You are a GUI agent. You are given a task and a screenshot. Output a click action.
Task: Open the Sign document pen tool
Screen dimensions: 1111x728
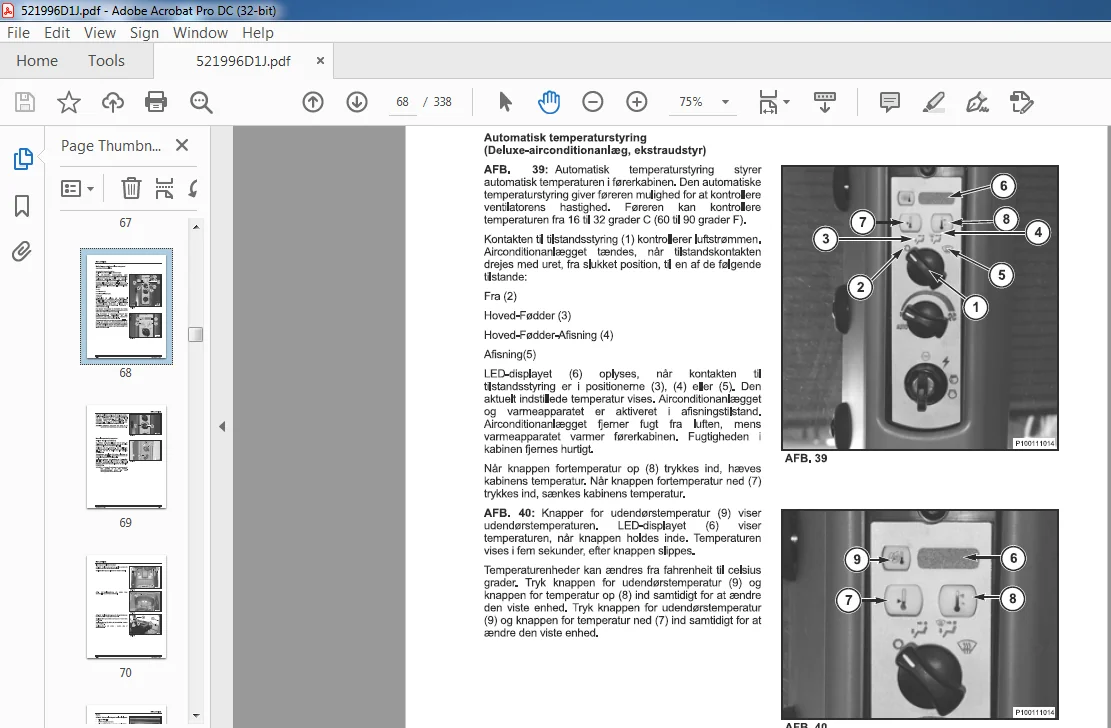point(977,102)
